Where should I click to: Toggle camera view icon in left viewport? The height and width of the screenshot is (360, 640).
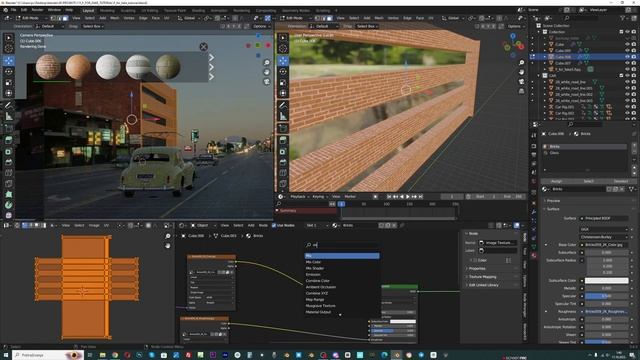tap(267, 82)
